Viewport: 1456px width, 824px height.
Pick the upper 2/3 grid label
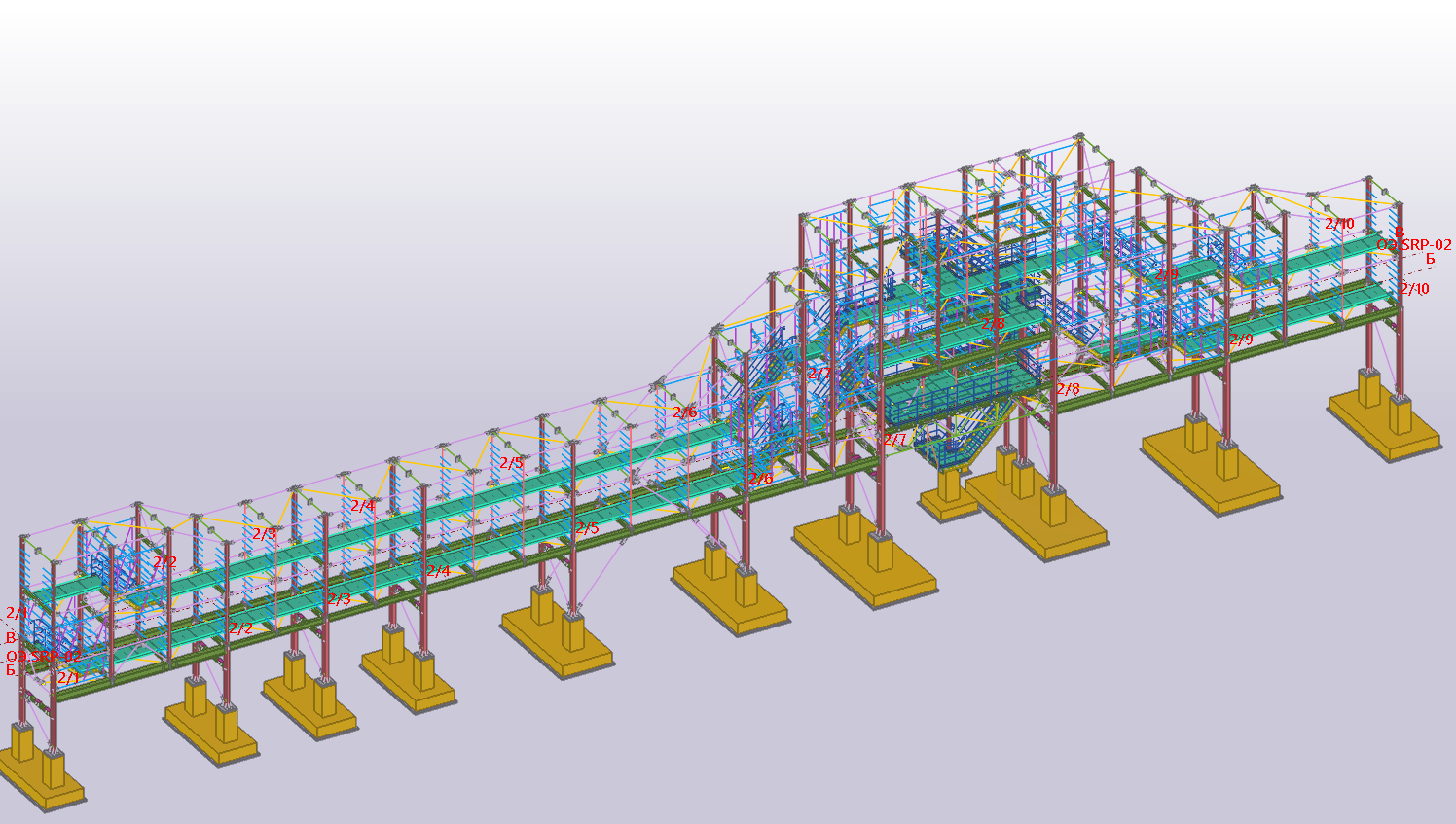[x=265, y=534]
